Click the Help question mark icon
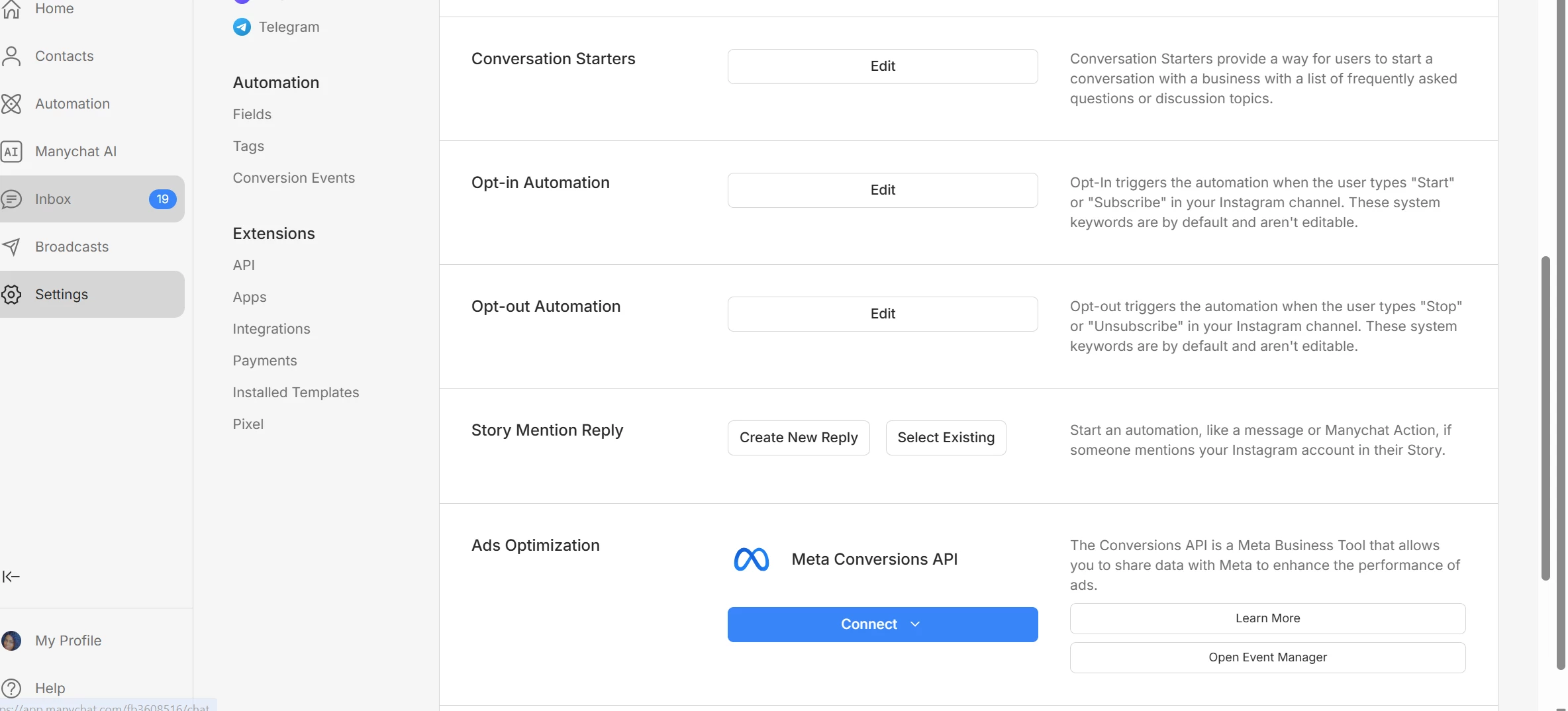Viewport: 1568px width, 711px height. [x=12, y=688]
